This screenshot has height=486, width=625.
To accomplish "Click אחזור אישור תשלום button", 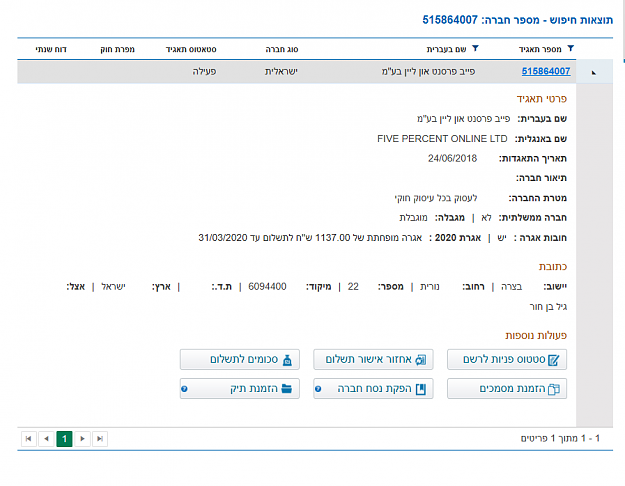I will [x=373, y=360].
